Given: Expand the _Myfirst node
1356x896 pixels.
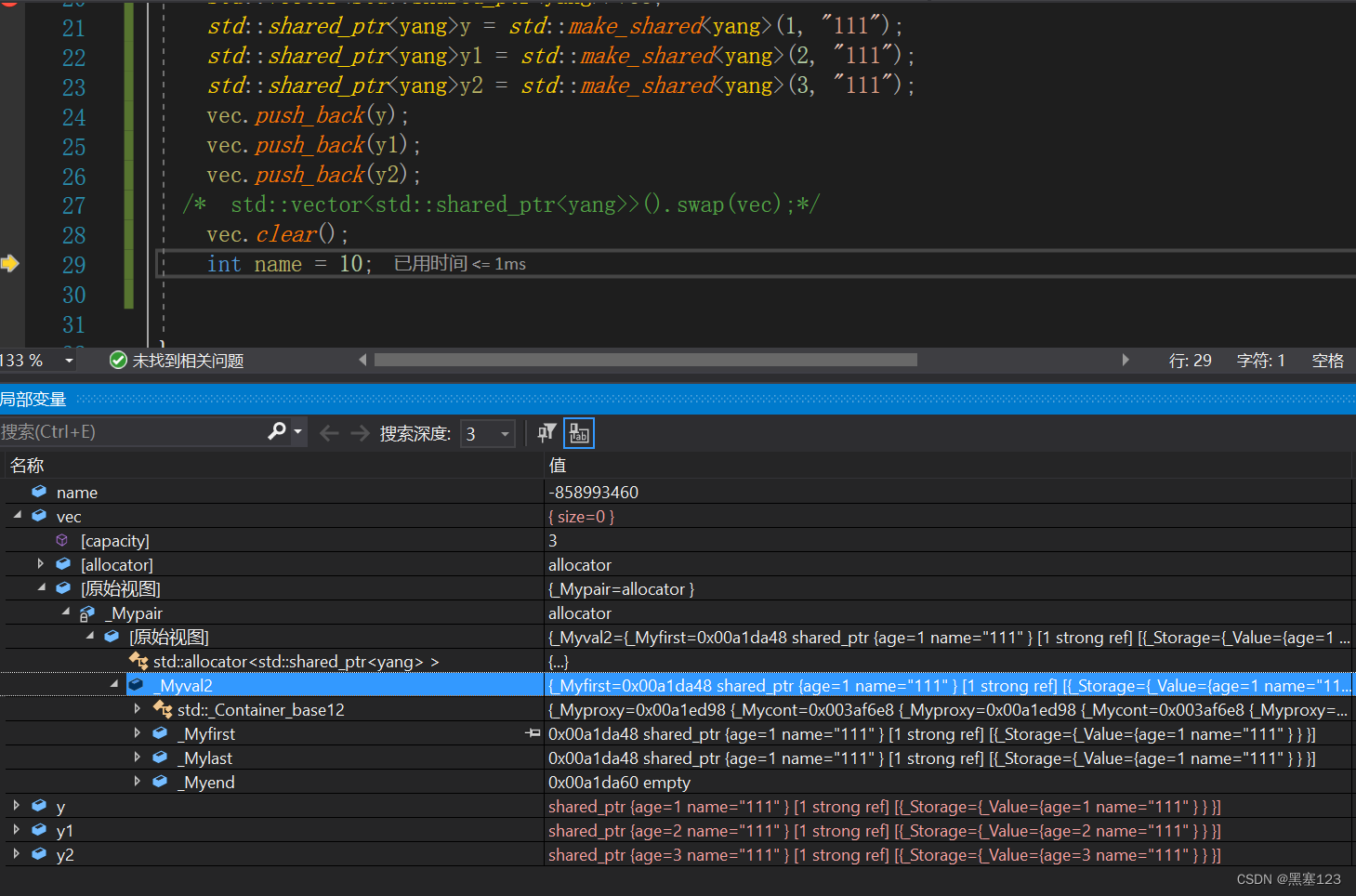Looking at the screenshot, I should pos(137,732).
